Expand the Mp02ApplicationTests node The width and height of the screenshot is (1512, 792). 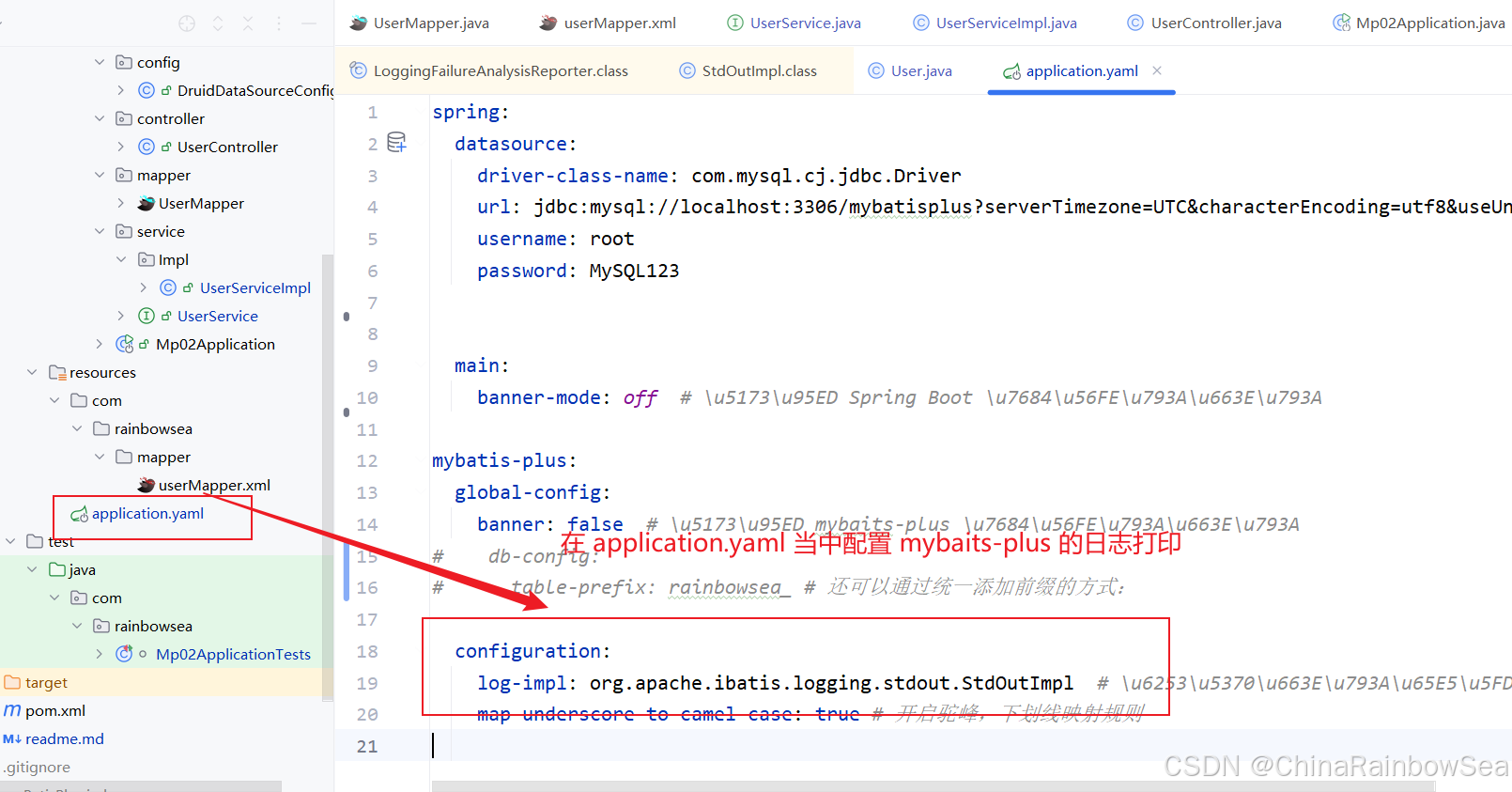(x=100, y=654)
